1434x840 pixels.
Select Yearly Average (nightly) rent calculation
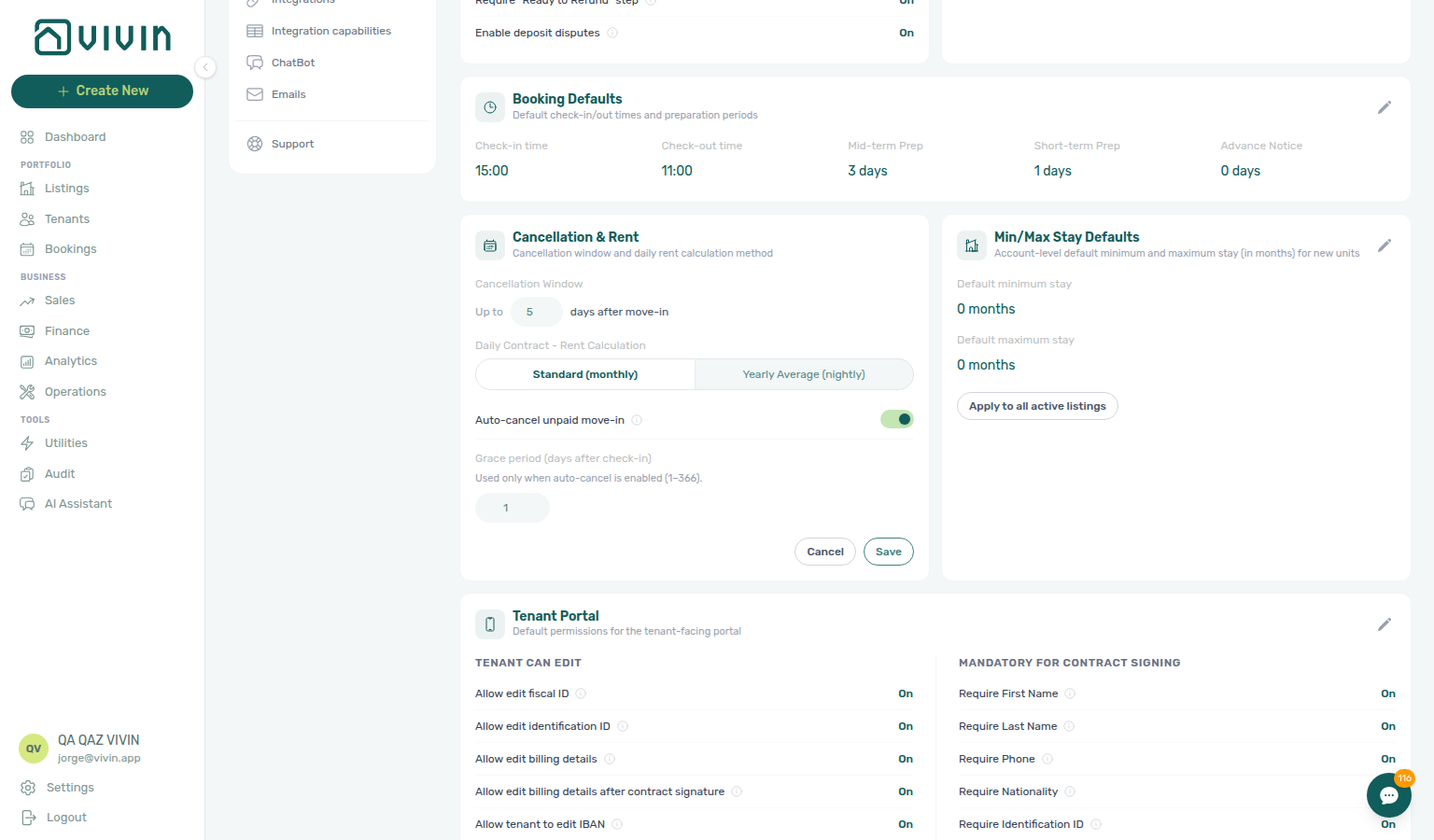pyautogui.click(x=804, y=374)
